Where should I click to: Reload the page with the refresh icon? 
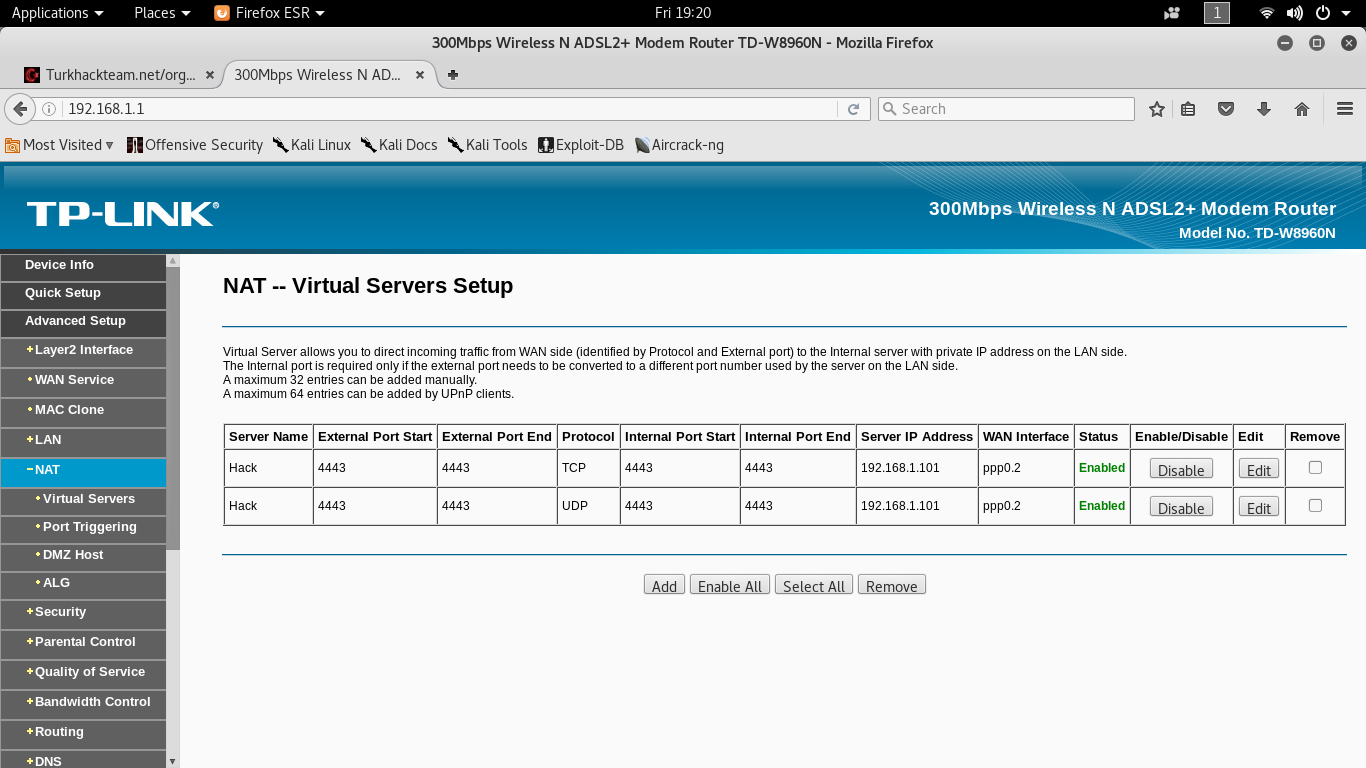[853, 109]
